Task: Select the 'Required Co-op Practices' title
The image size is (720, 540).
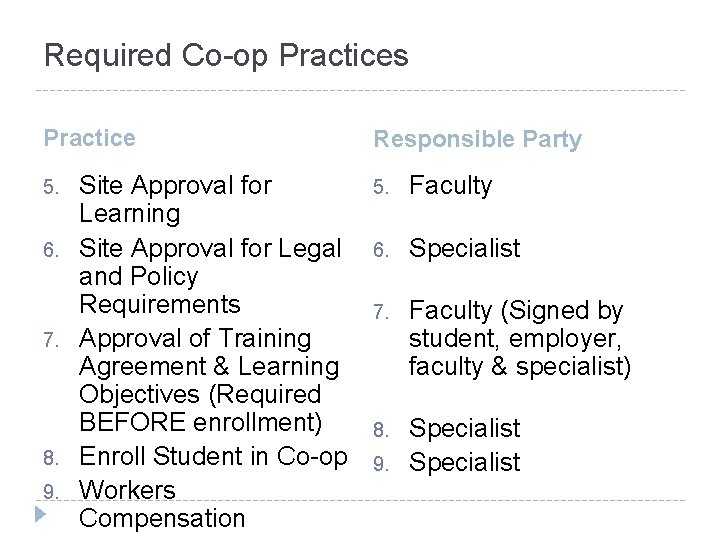Action: [x=226, y=56]
